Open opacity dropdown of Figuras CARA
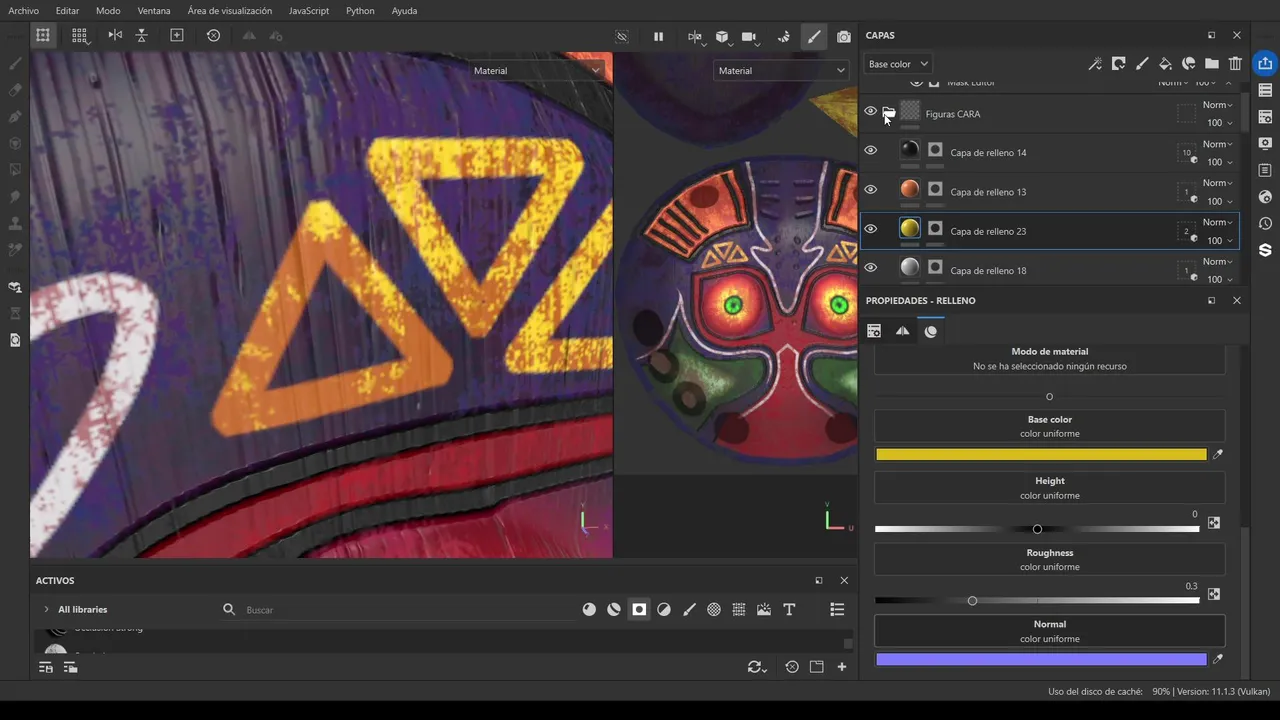 (x=1219, y=123)
